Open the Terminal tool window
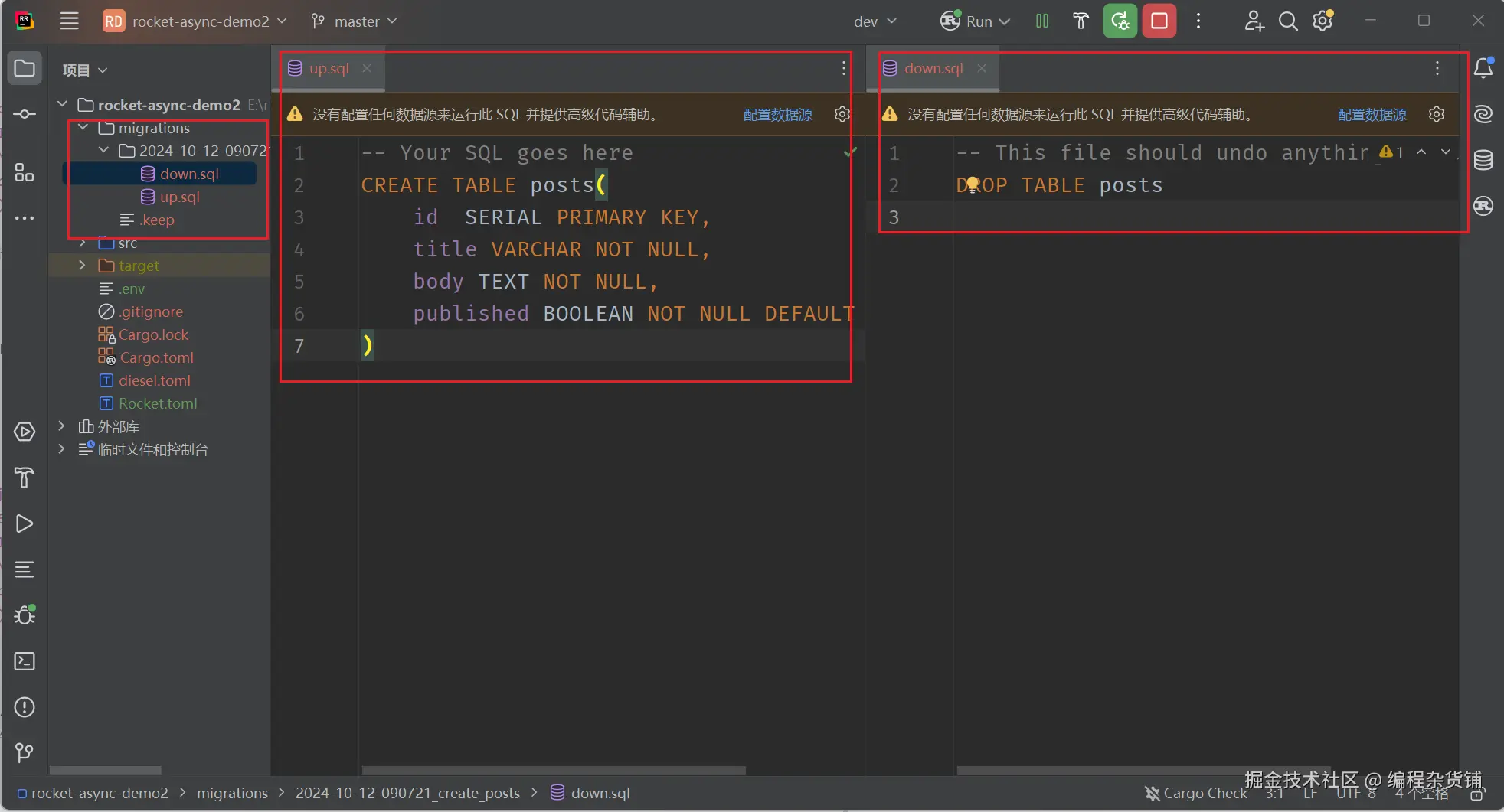Image resolution: width=1504 pixels, height=812 pixels. (25, 661)
